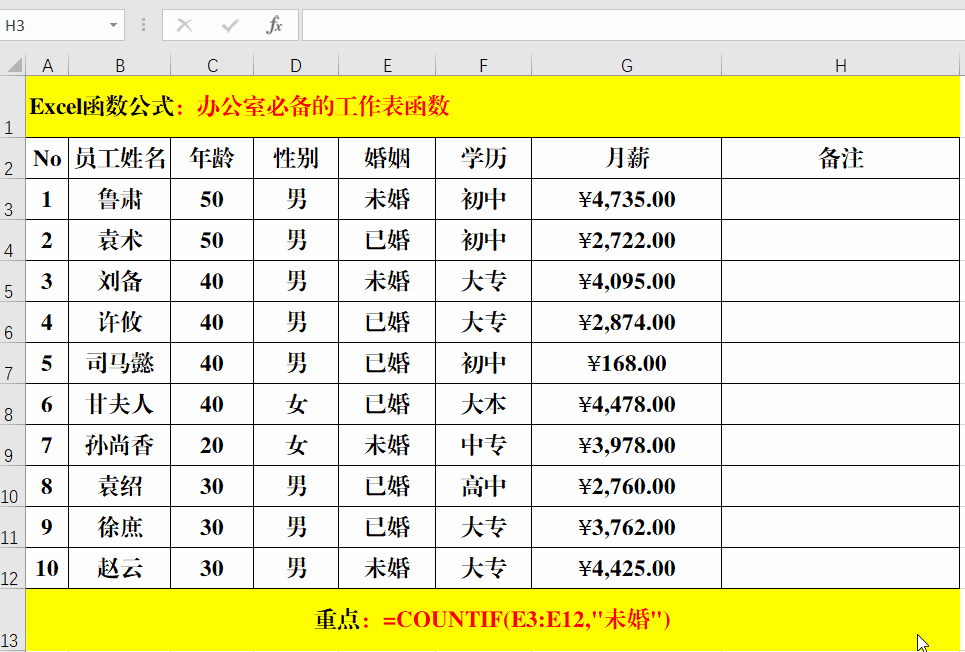965x652 pixels.
Task: Select the name cell '袁术'
Action: (119, 240)
